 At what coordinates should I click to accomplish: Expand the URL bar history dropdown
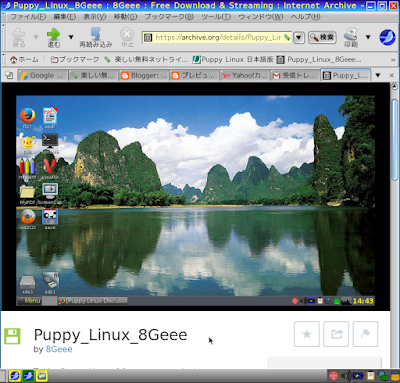[x=299, y=37]
